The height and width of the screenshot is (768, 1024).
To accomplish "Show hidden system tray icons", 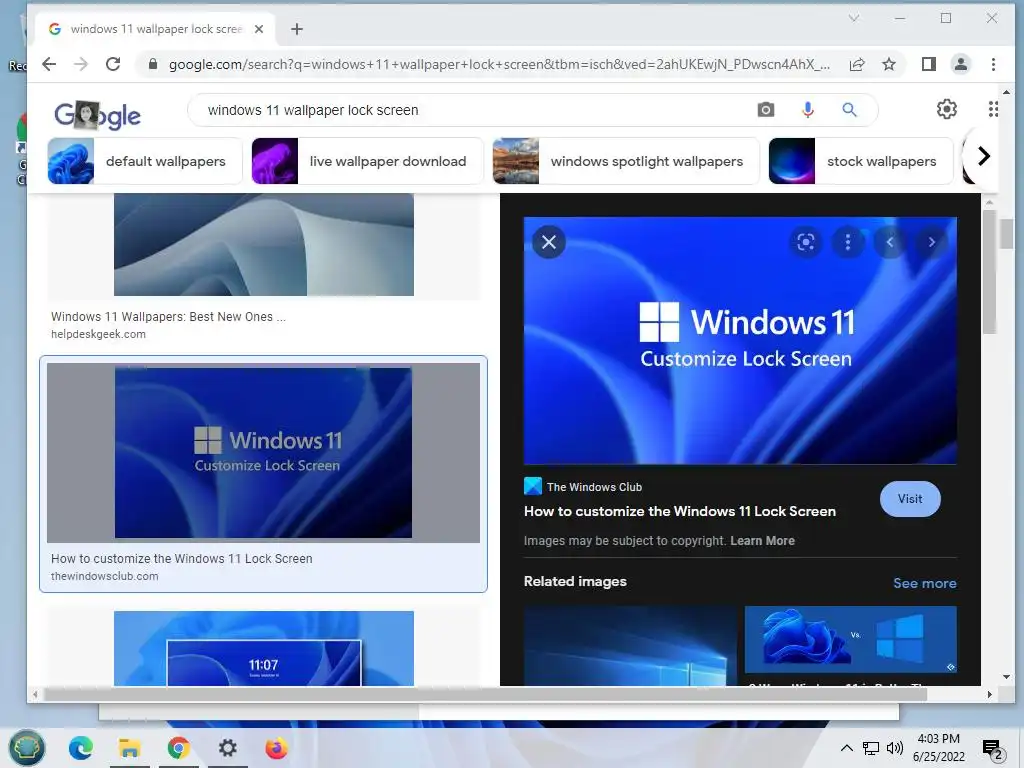I will (x=846, y=748).
